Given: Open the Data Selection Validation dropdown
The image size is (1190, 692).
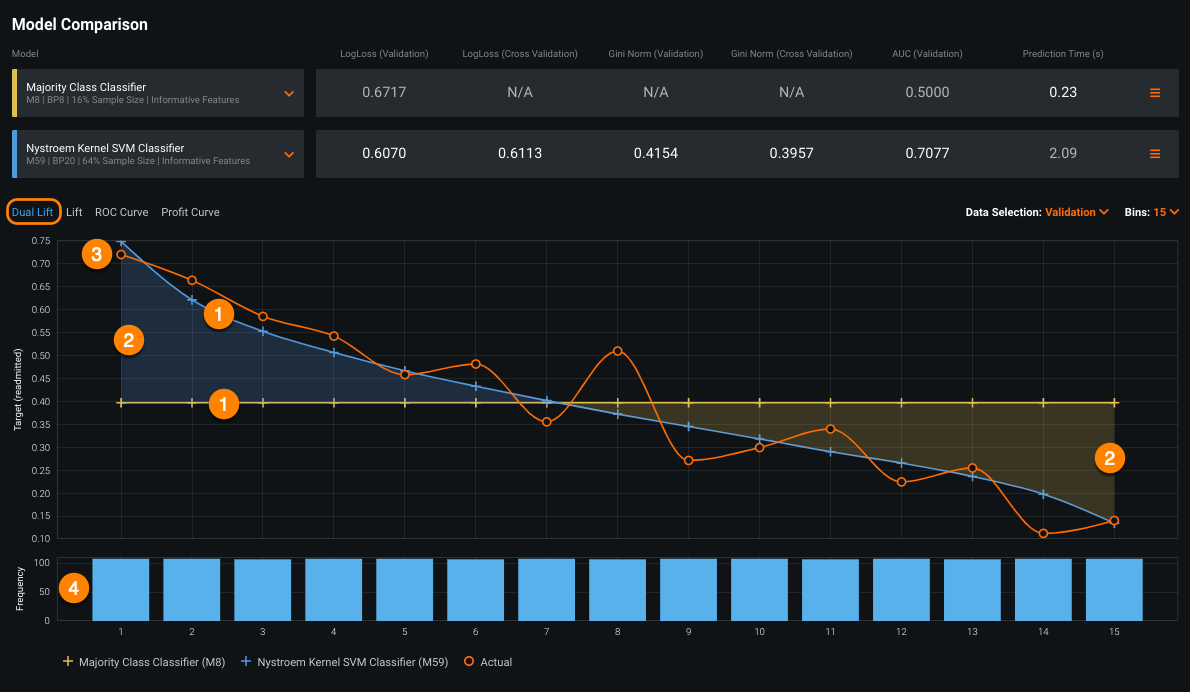Looking at the screenshot, I should [x=1076, y=212].
